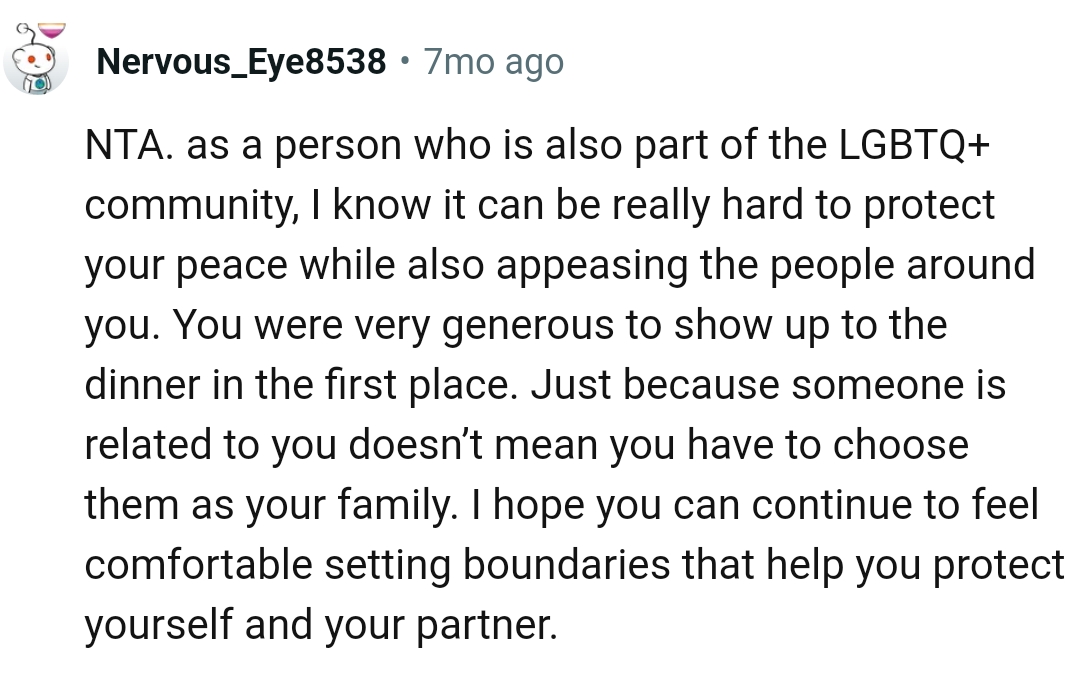Click the word "yourself" on the last line
This screenshot has height=684, width=1080.
[x=159, y=625]
